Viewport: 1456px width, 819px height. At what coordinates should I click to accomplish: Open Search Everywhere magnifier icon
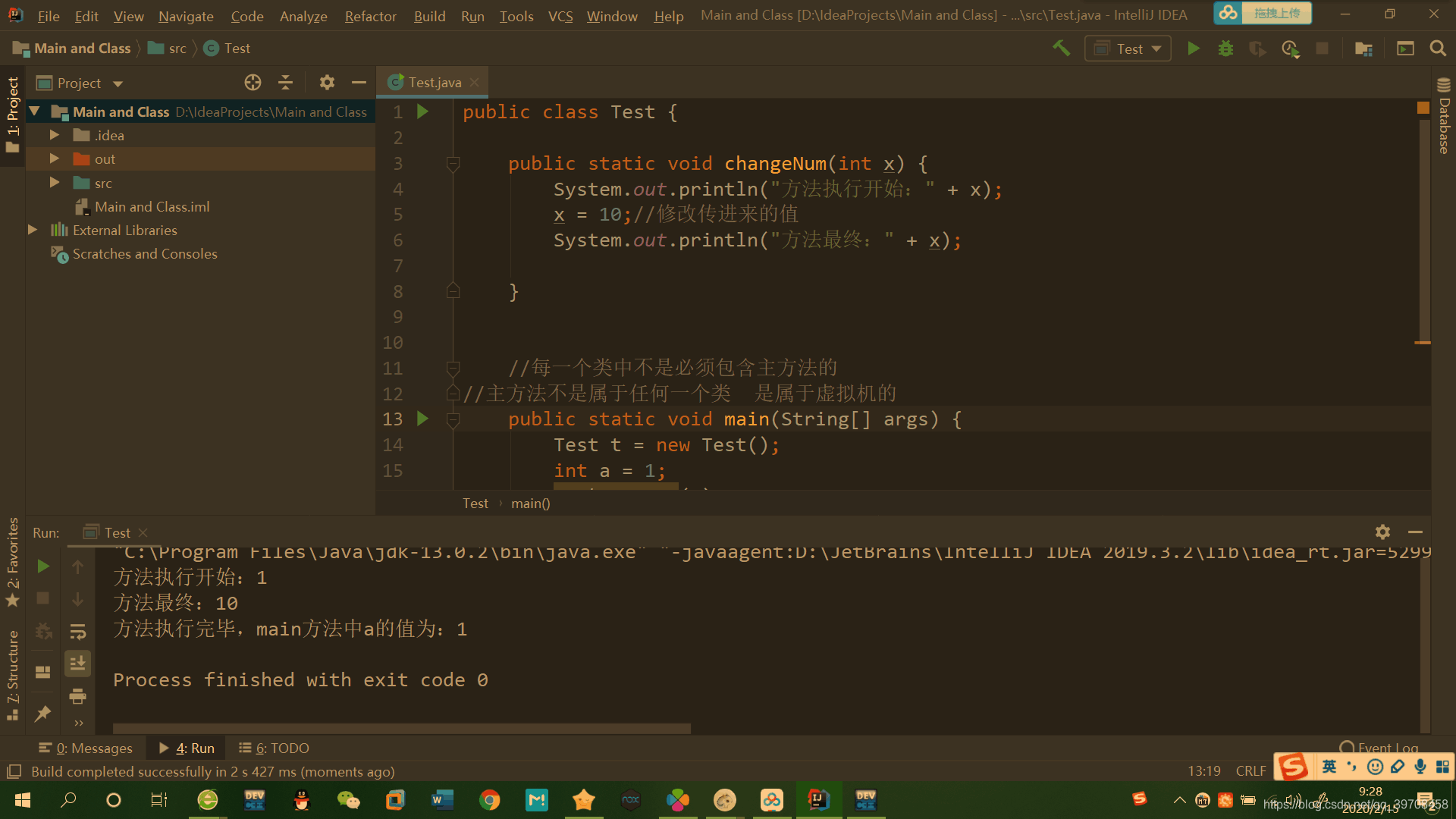(1437, 49)
